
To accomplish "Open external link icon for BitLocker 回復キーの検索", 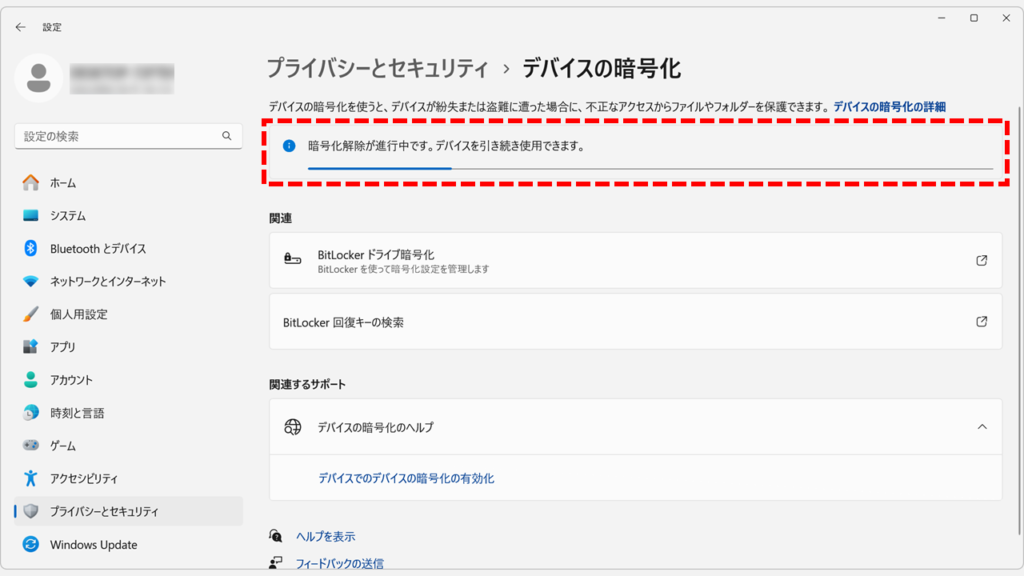I will (982, 321).
